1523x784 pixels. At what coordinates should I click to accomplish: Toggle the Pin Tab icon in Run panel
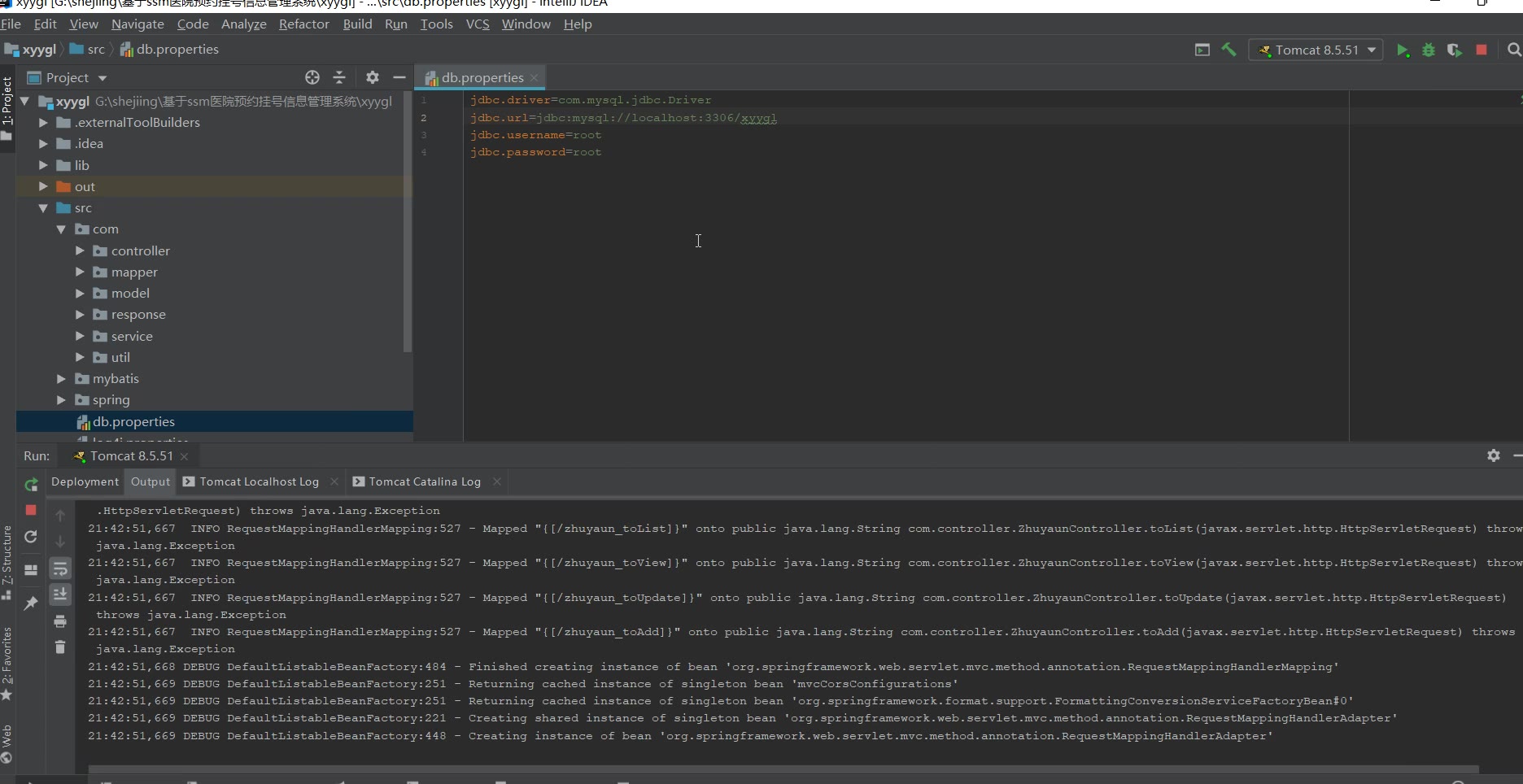click(x=31, y=603)
